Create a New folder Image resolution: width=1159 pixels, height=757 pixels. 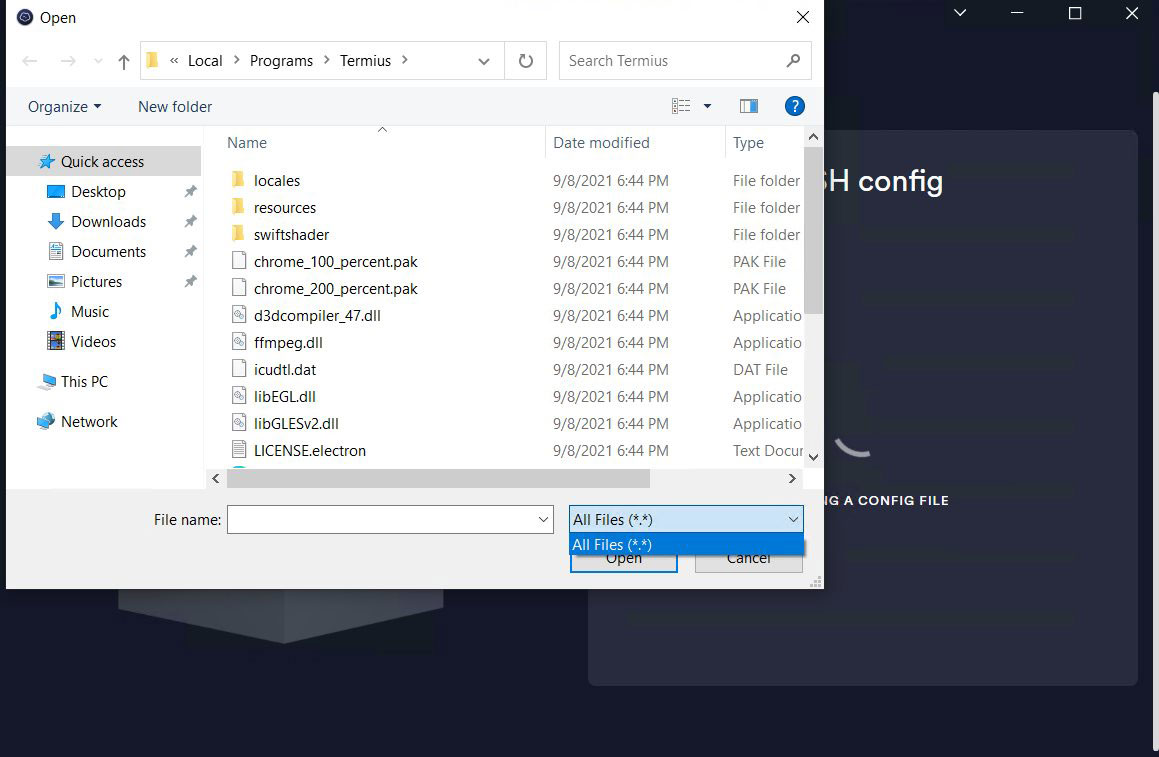174,106
